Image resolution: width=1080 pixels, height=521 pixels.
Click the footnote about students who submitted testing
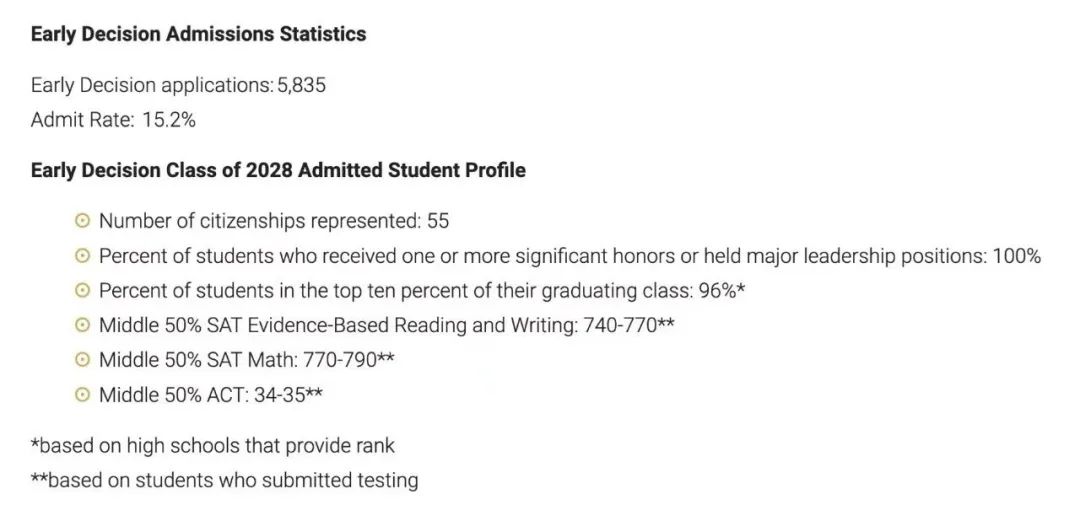pyautogui.click(x=225, y=480)
